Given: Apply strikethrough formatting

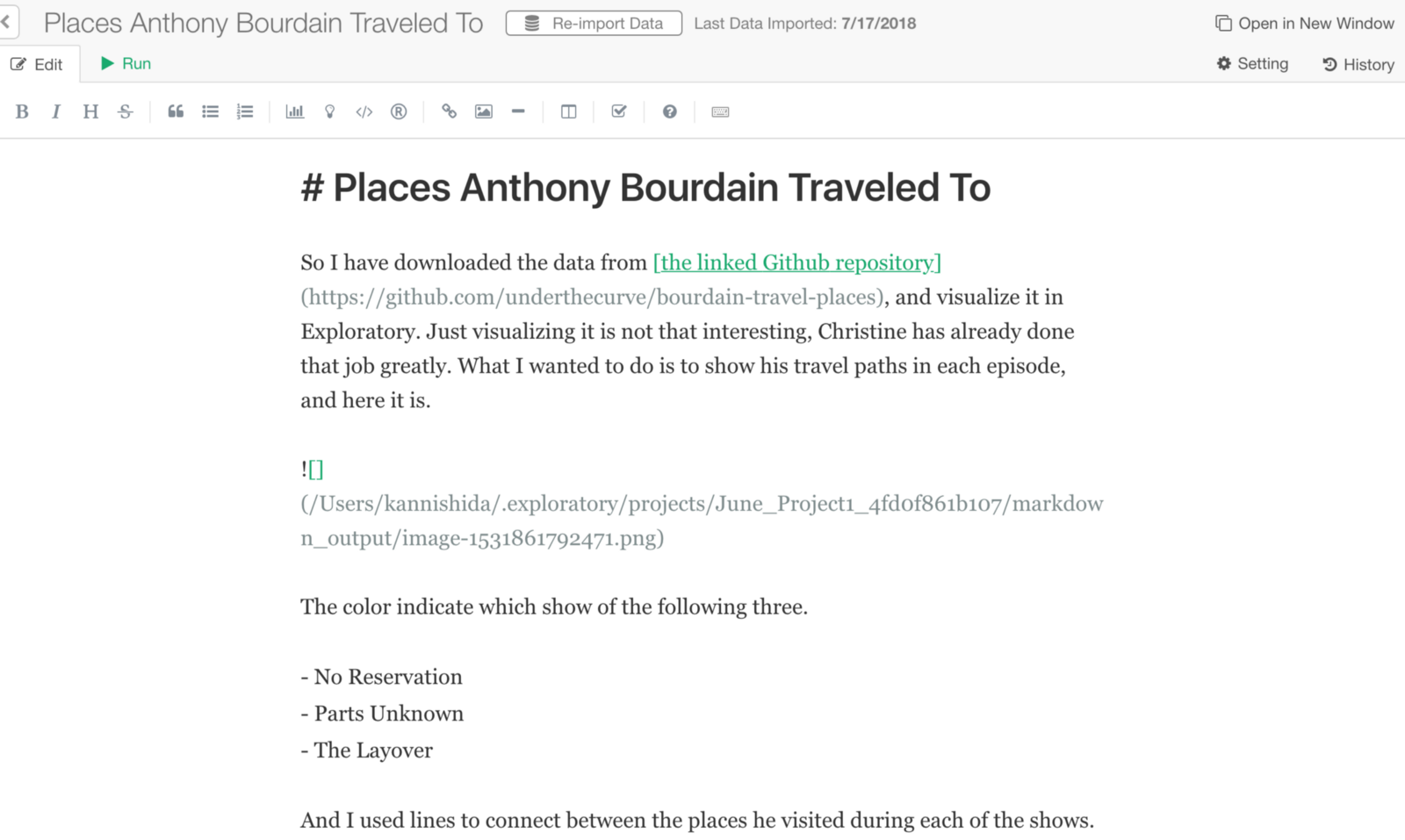Looking at the screenshot, I should click(126, 111).
